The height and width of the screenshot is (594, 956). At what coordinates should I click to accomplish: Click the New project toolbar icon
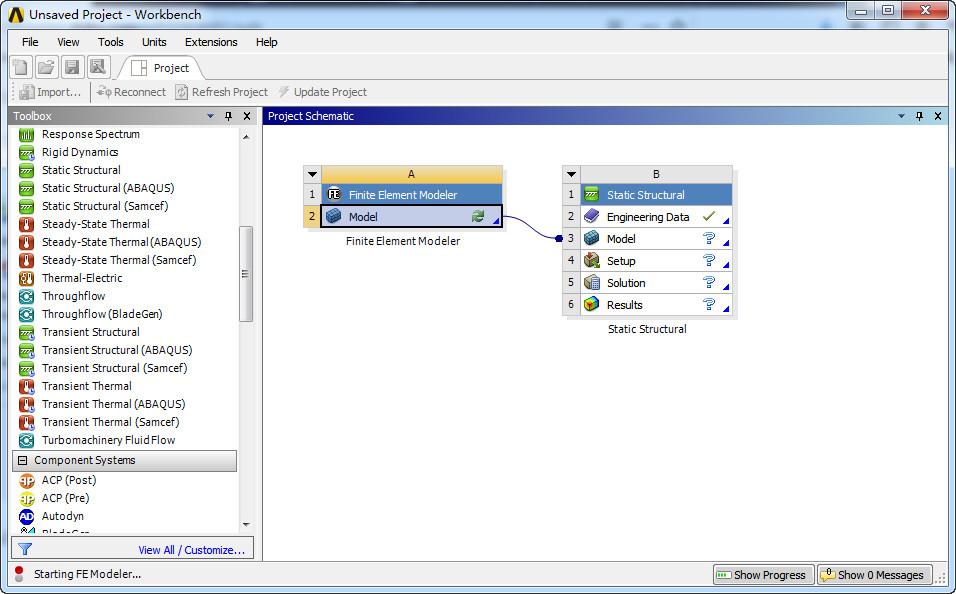[21, 67]
